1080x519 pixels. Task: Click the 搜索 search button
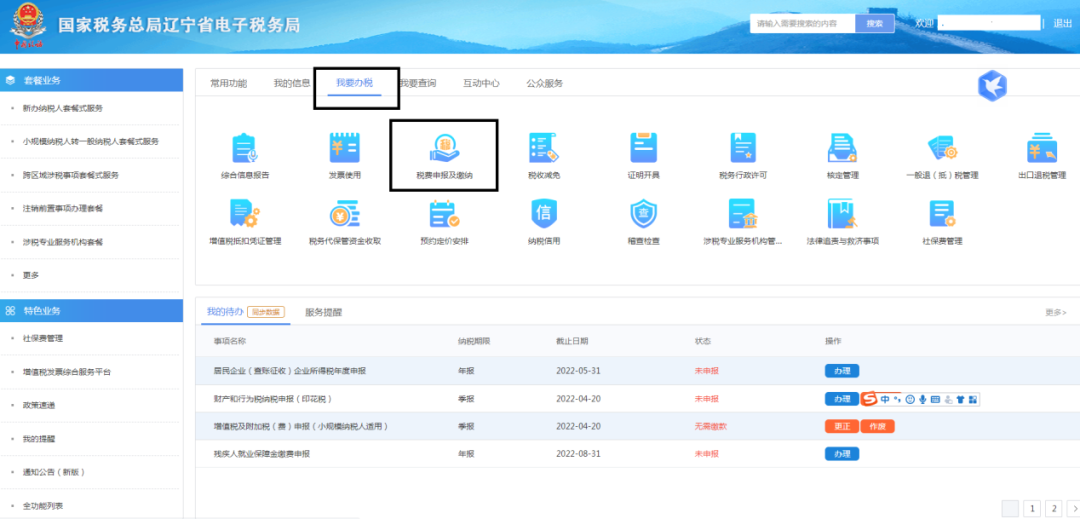coord(875,23)
